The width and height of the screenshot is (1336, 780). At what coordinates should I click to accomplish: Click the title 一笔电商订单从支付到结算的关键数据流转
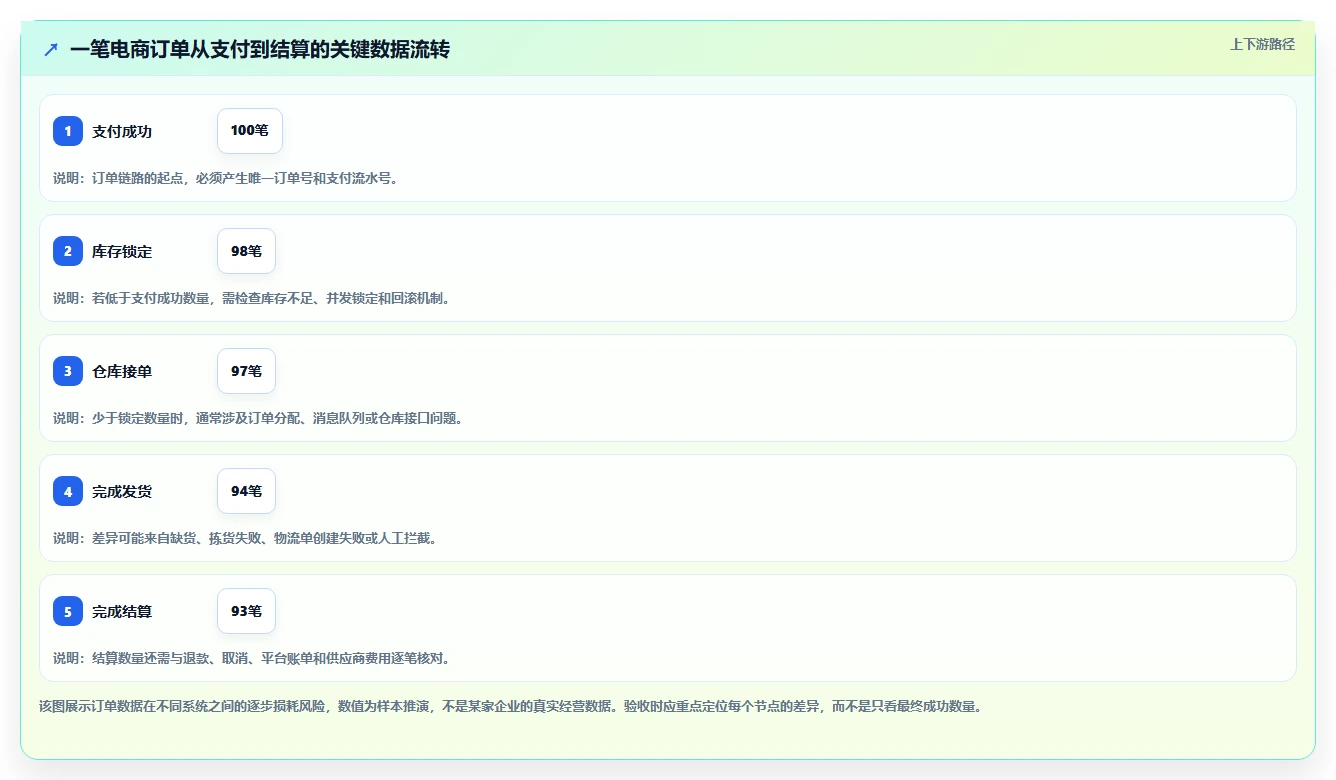(260, 49)
